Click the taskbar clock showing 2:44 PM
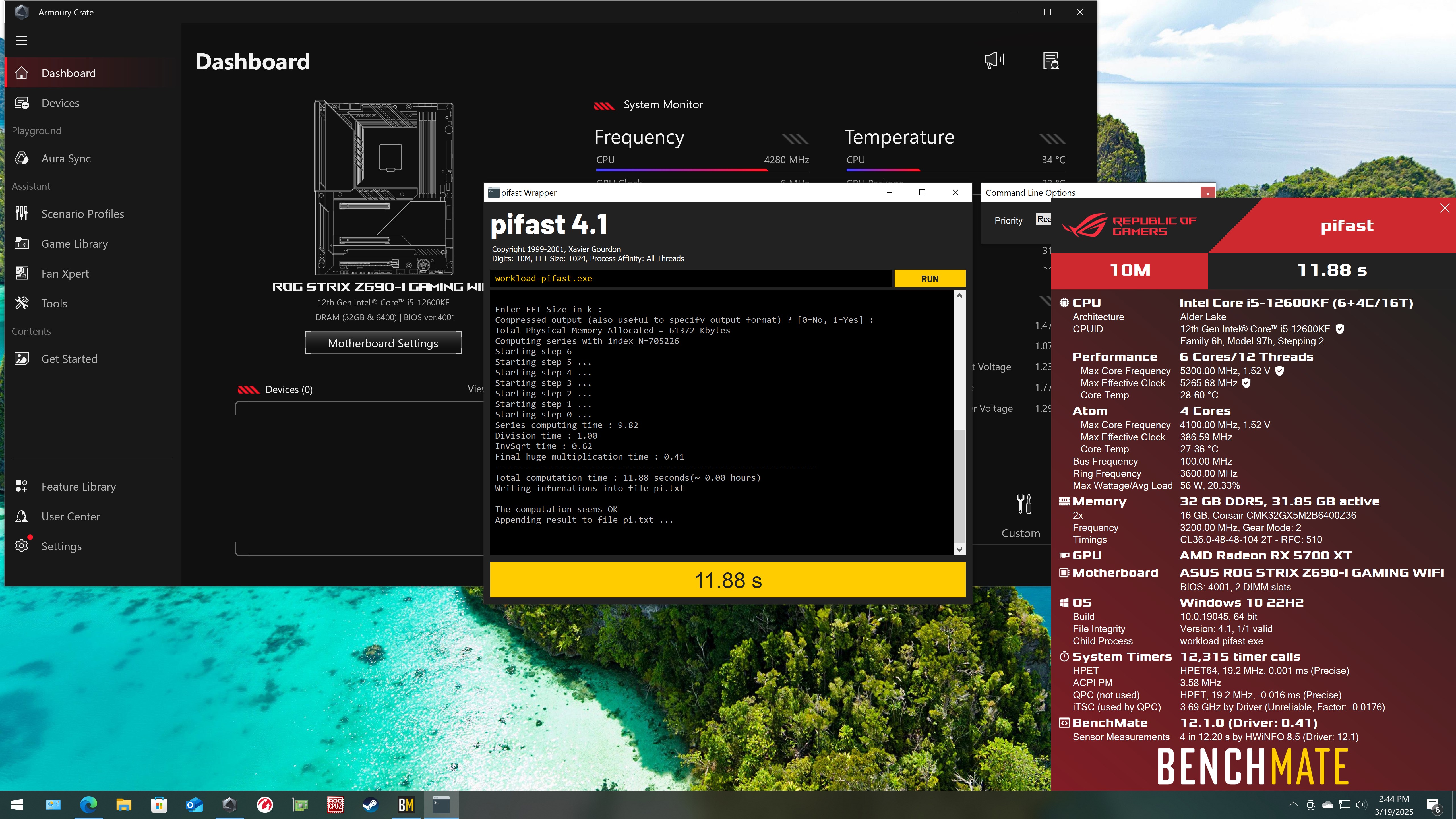The width and height of the screenshot is (1456, 819). pyautogui.click(x=1394, y=805)
